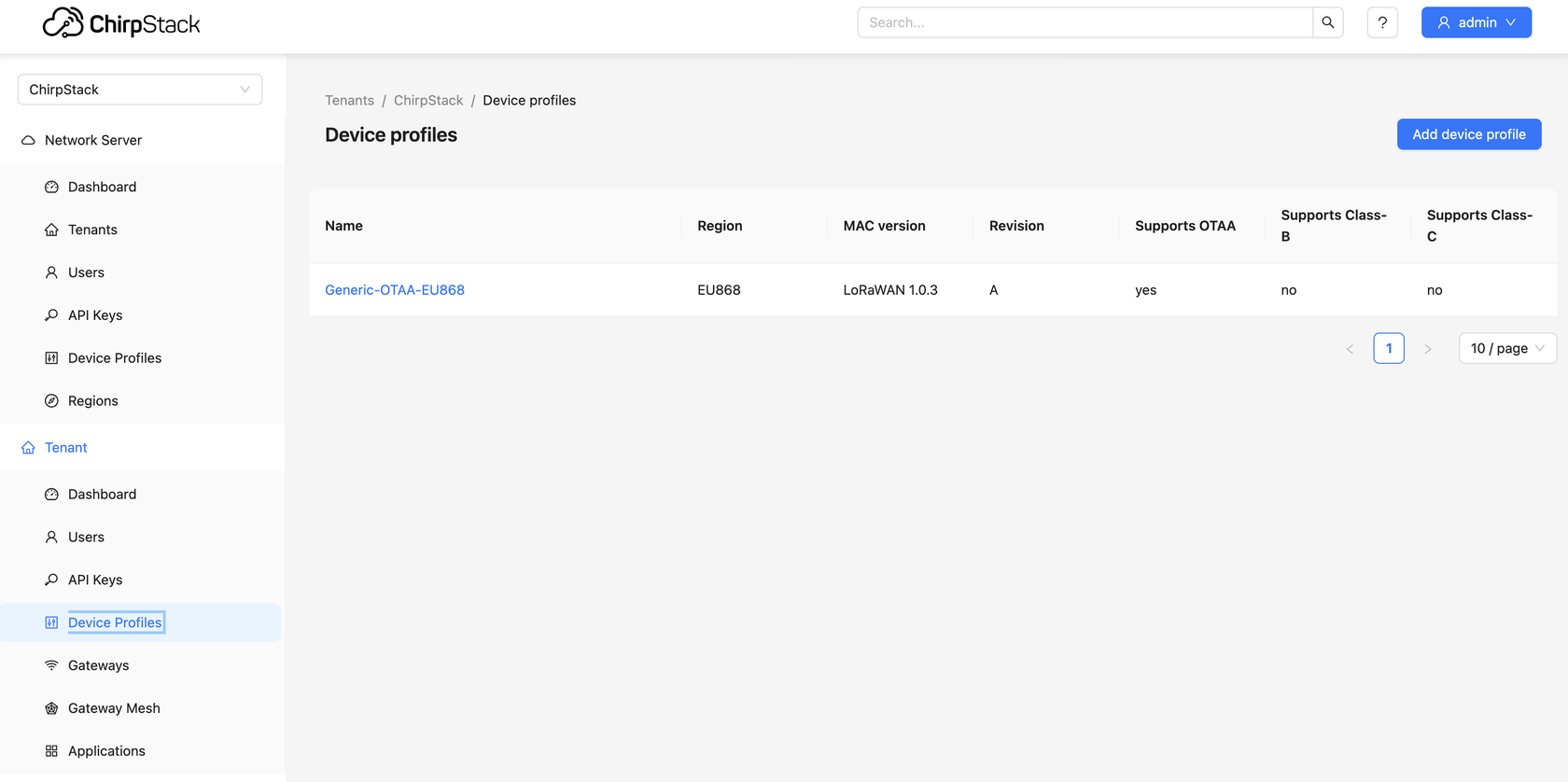Select the highlighted Tenant Device Profiles item
The image size is (1568, 782).
point(142,622)
